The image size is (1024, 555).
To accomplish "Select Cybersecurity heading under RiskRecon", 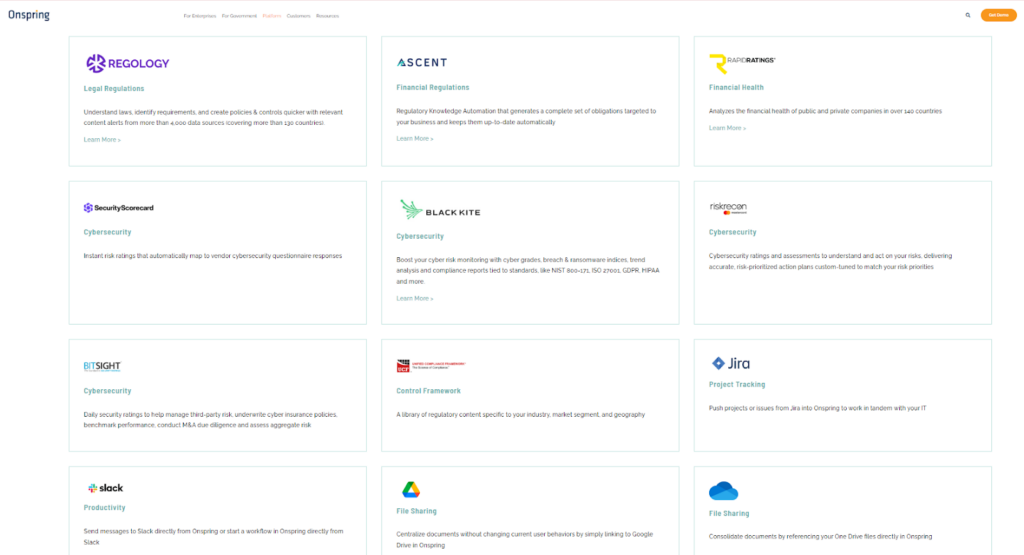I will (x=732, y=232).
